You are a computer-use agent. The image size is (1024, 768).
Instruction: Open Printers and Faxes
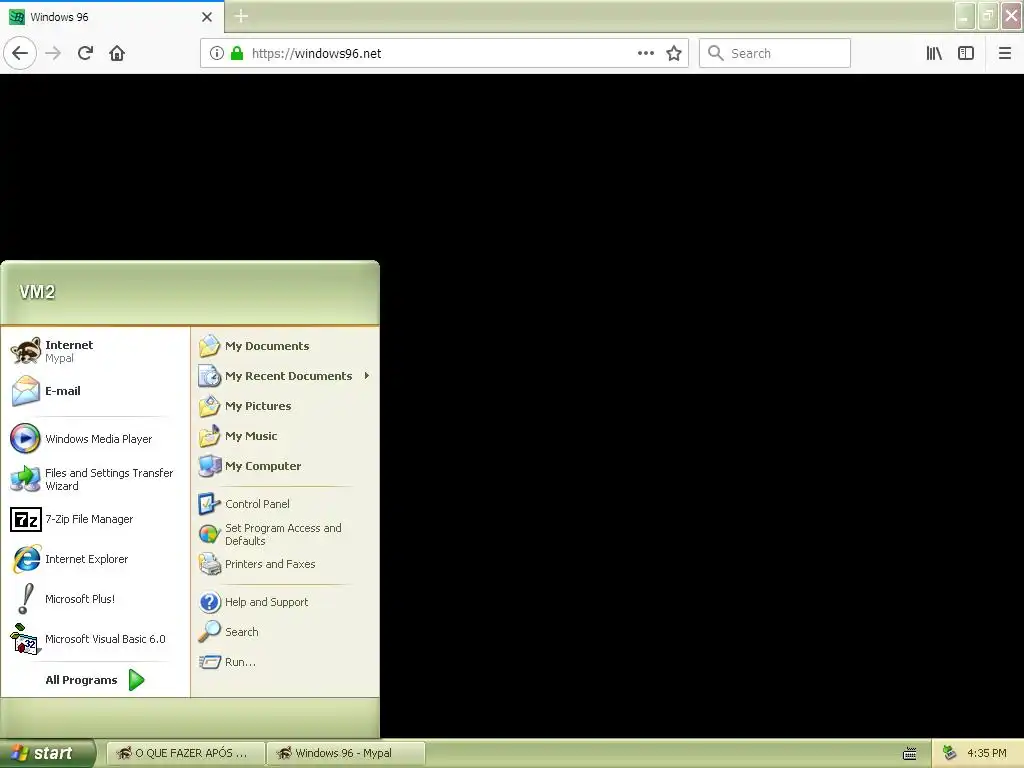pyautogui.click(x=285, y=564)
